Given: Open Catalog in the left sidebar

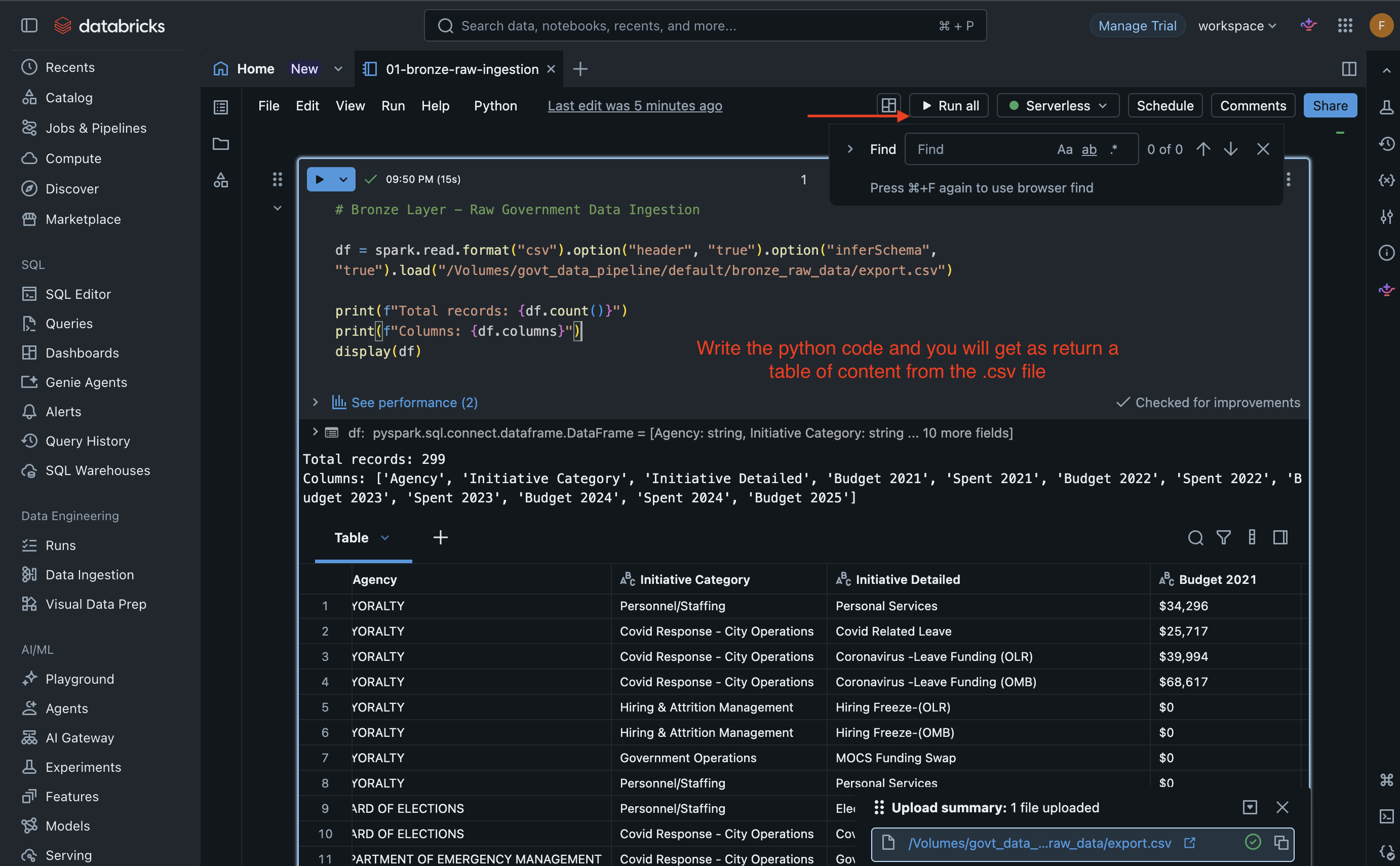Looking at the screenshot, I should [x=69, y=97].
